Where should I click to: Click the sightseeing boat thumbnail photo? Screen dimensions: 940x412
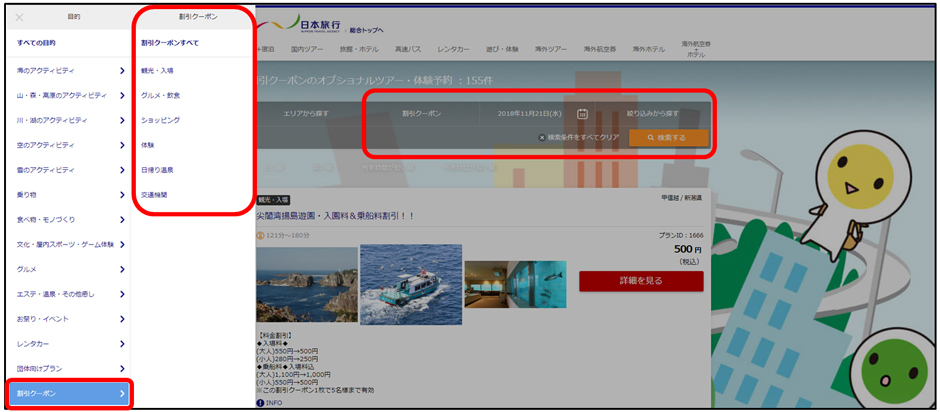click(x=410, y=284)
